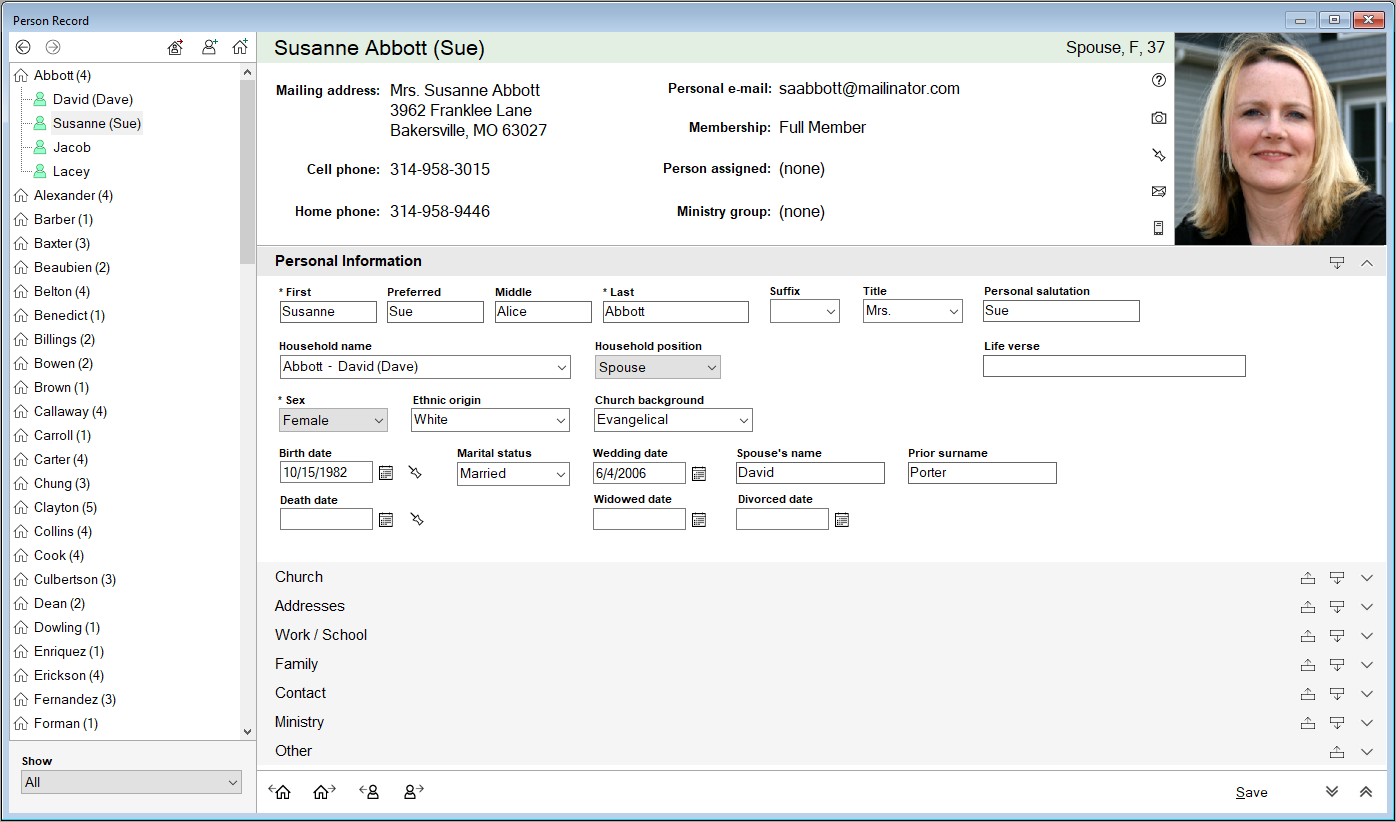Click the Life verse input field
Image resolution: width=1396 pixels, height=822 pixels.
click(1114, 366)
